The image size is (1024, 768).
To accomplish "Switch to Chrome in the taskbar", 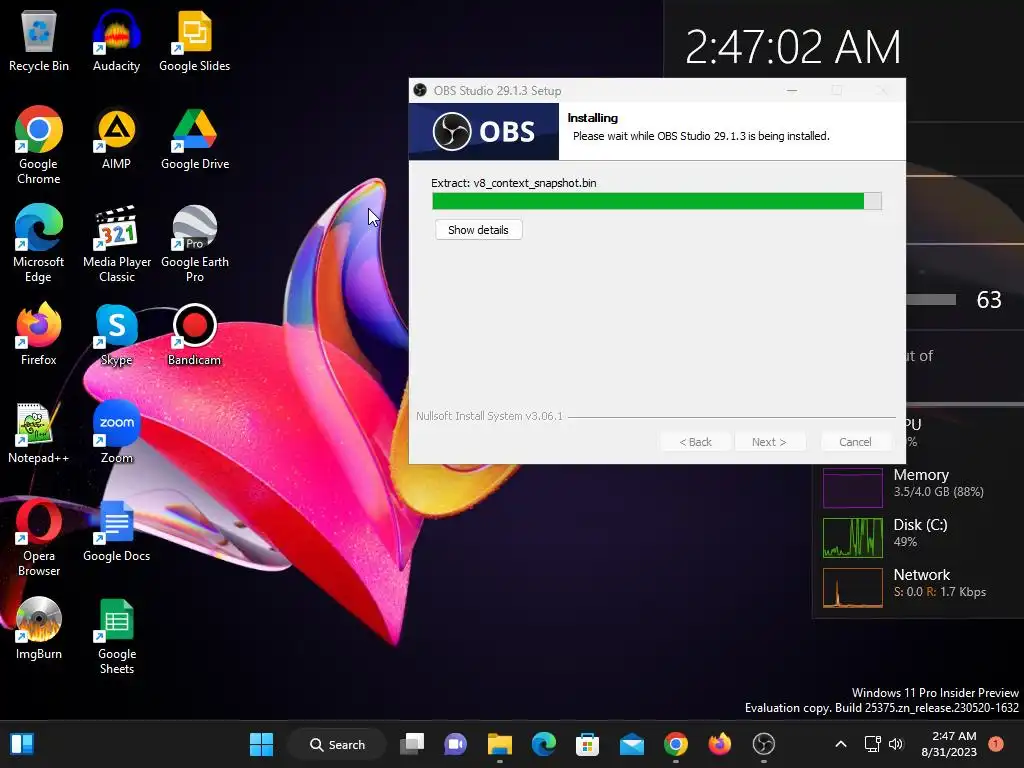I will 676,744.
